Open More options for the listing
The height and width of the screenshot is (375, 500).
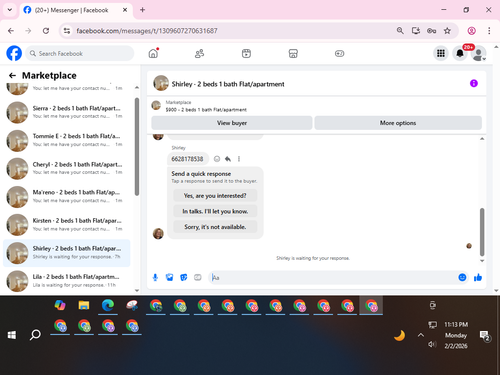pos(398,123)
